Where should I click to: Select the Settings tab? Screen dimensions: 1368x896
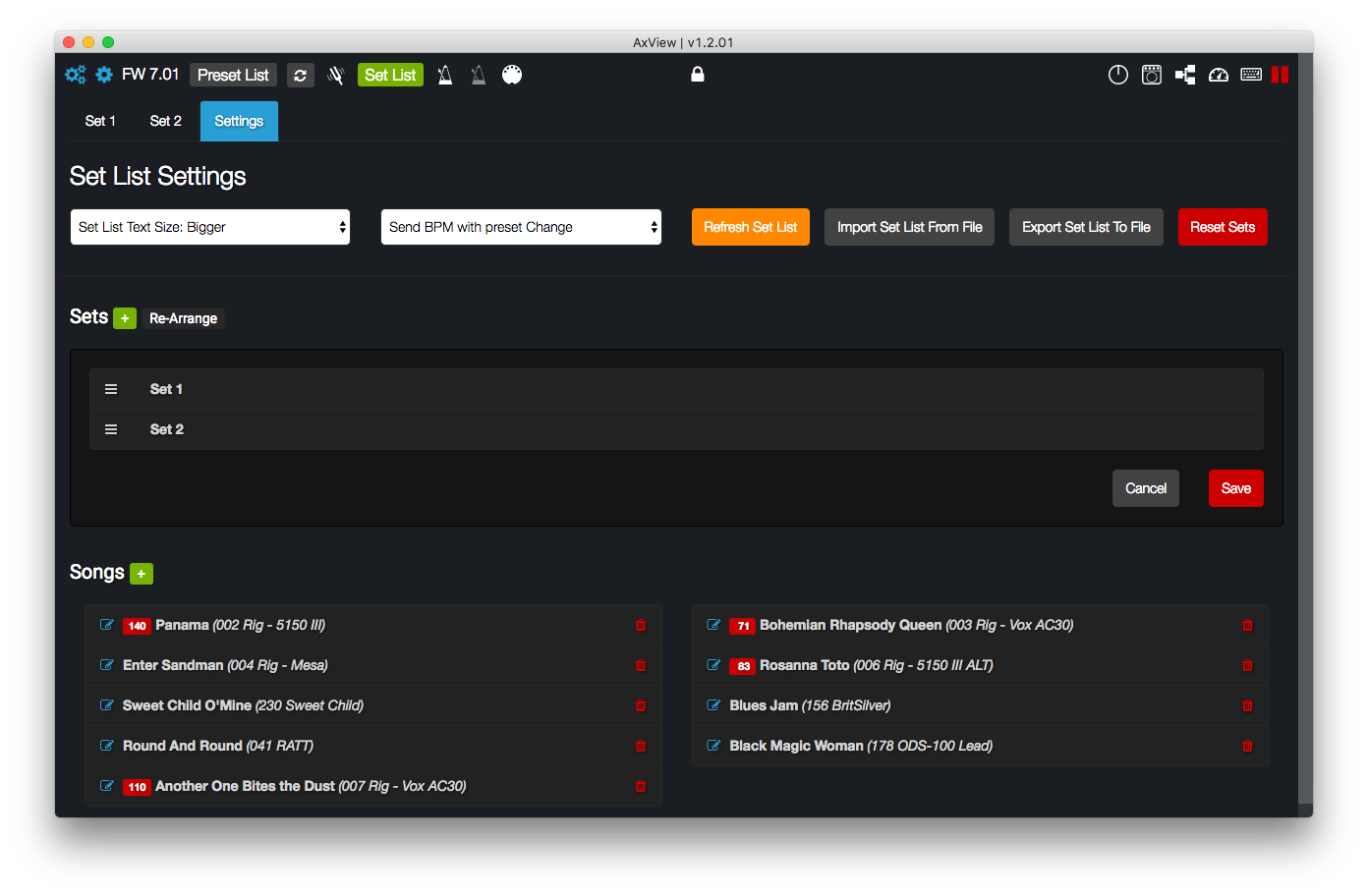point(239,121)
